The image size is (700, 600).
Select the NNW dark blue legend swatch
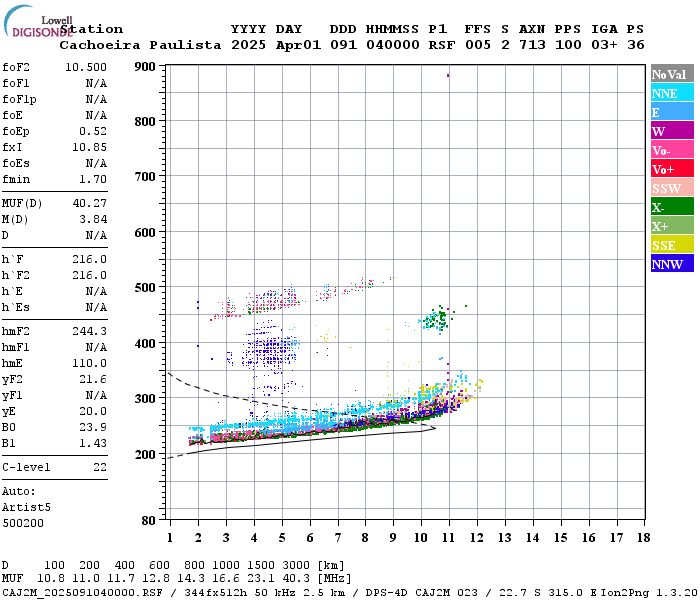coord(672,264)
